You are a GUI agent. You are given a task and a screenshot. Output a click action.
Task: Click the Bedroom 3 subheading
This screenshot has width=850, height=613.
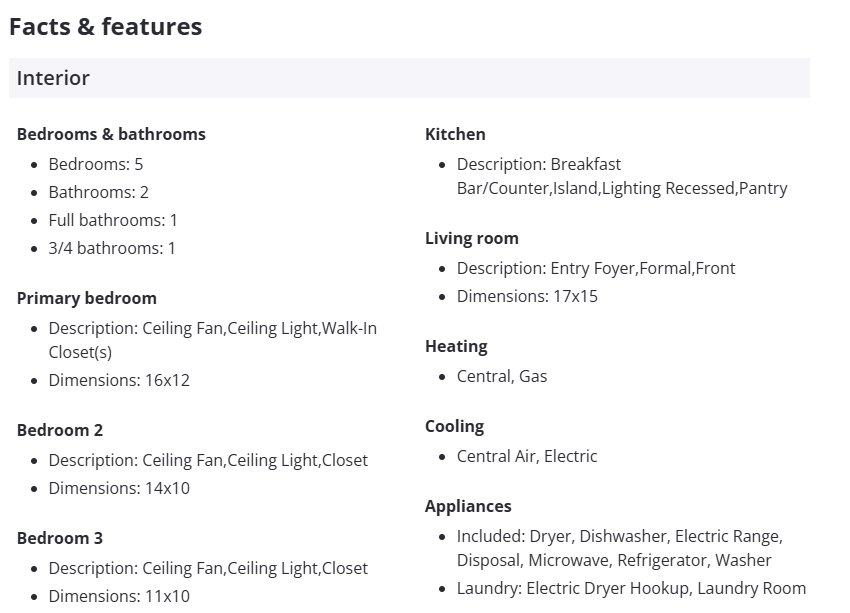pyautogui.click(x=60, y=538)
